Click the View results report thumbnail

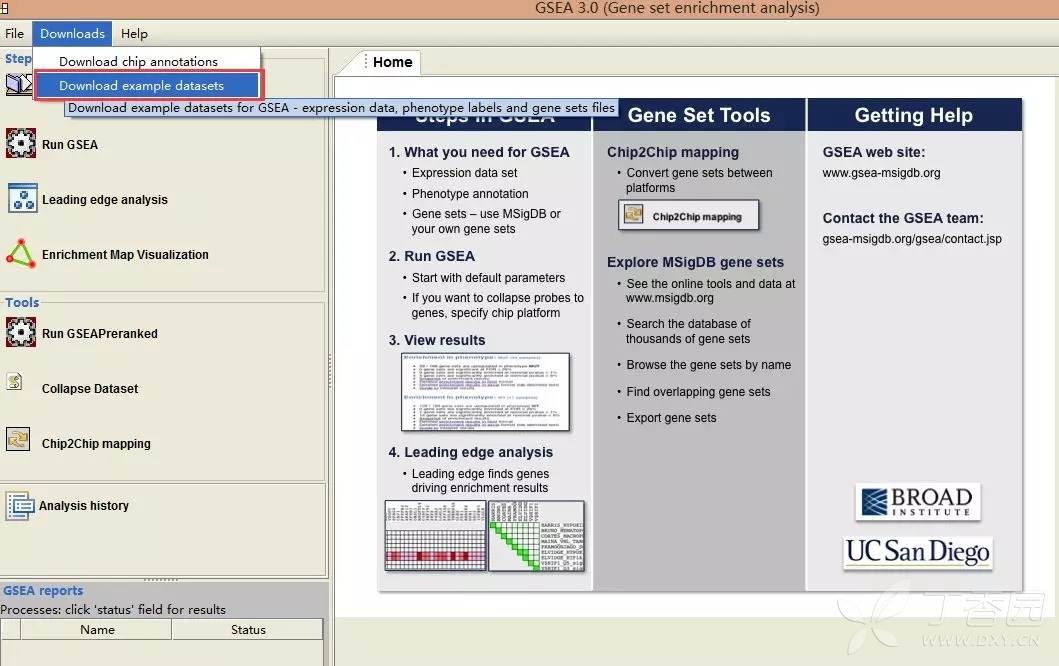coord(485,392)
